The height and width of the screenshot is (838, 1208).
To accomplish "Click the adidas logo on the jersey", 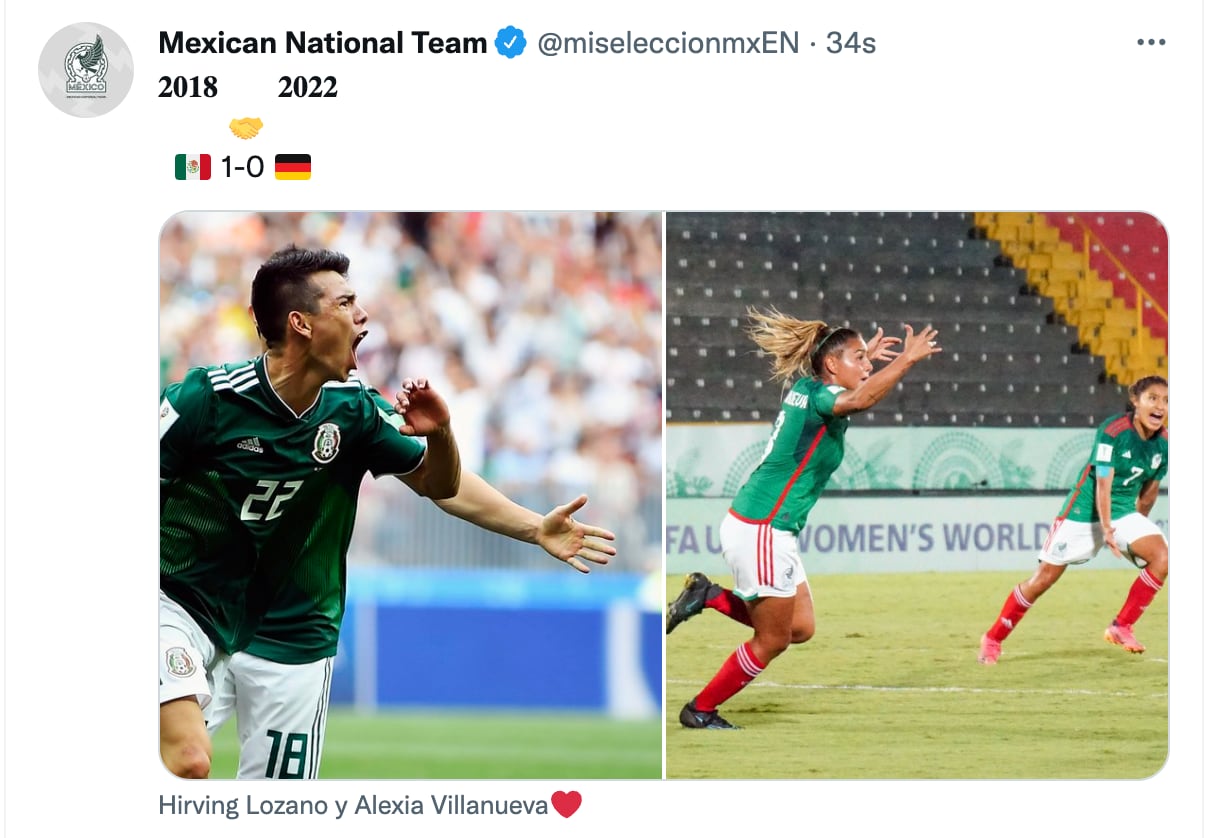I will (250, 444).
